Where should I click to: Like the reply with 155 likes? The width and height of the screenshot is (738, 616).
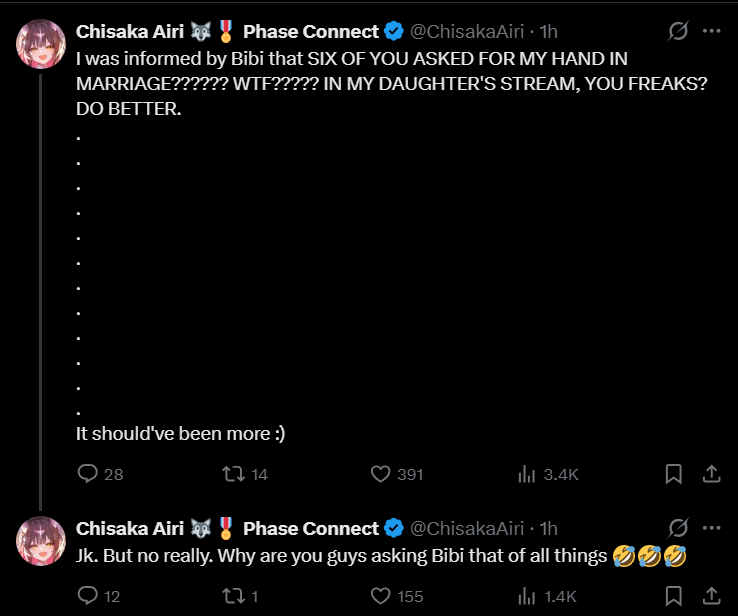point(380,596)
